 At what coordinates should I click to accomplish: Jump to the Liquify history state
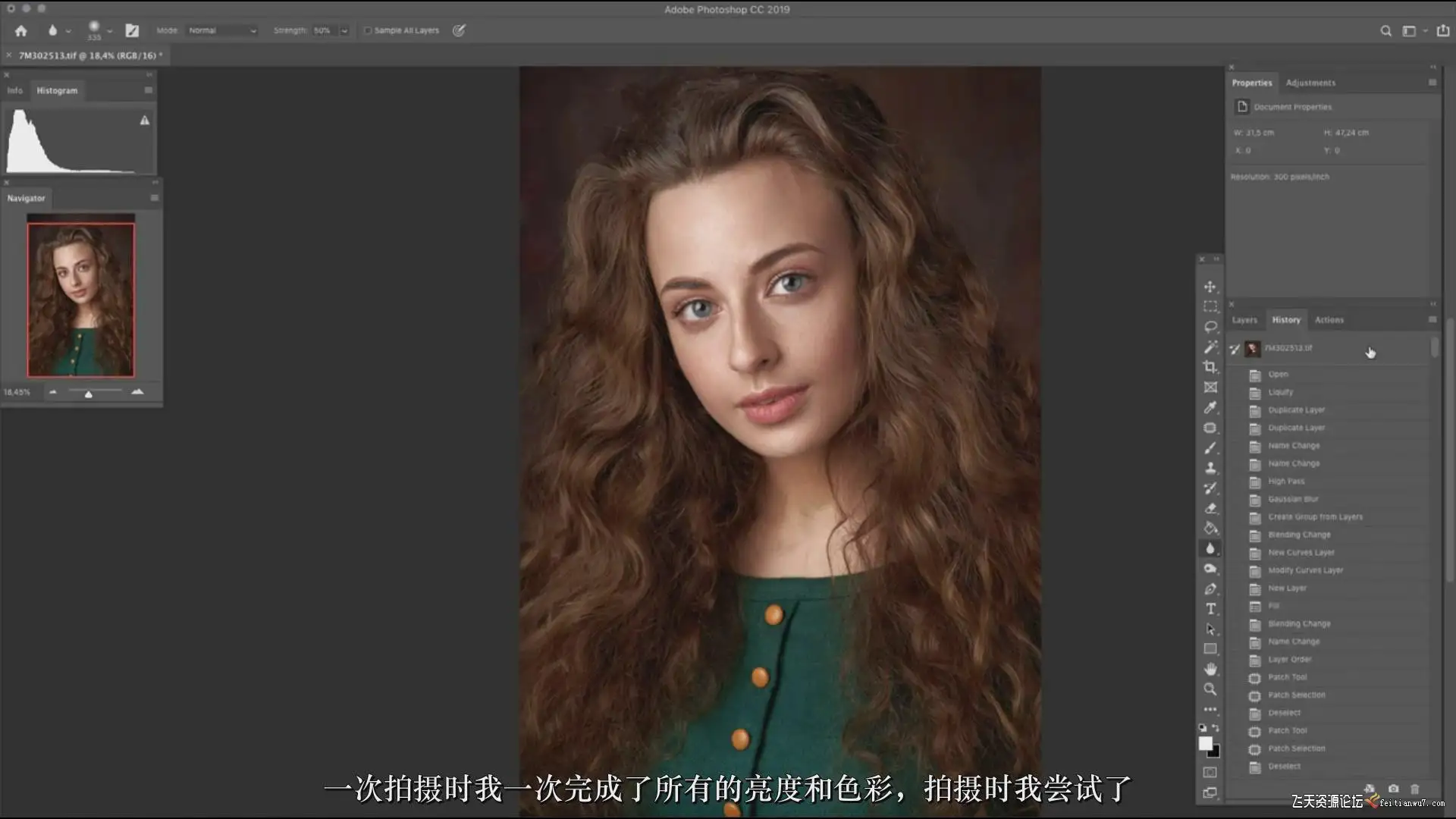1280,392
